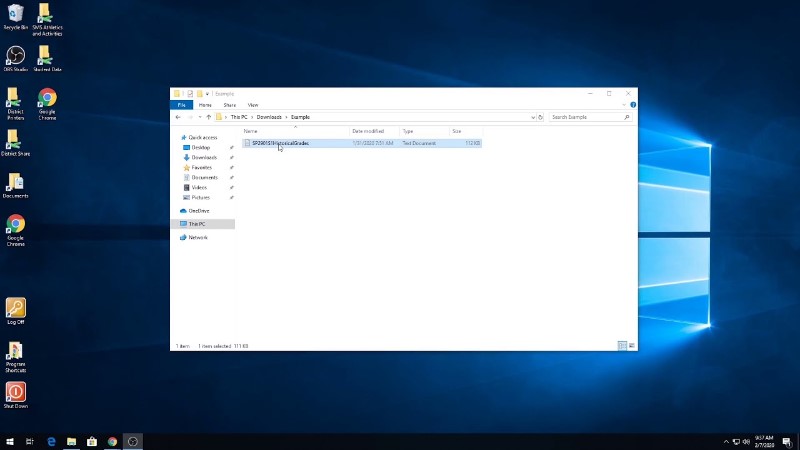800x450 pixels.
Task: Open the Recycle Bin desktop icon
Action: click(15, 17)
